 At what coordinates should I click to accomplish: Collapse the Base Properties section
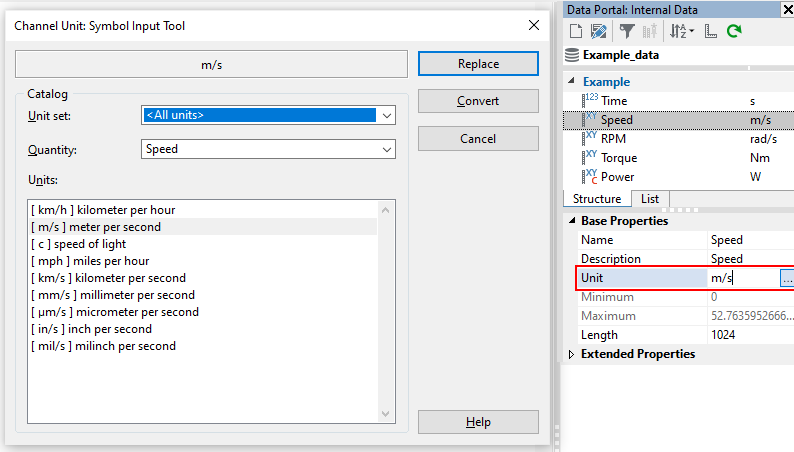[x=572, y=220]
